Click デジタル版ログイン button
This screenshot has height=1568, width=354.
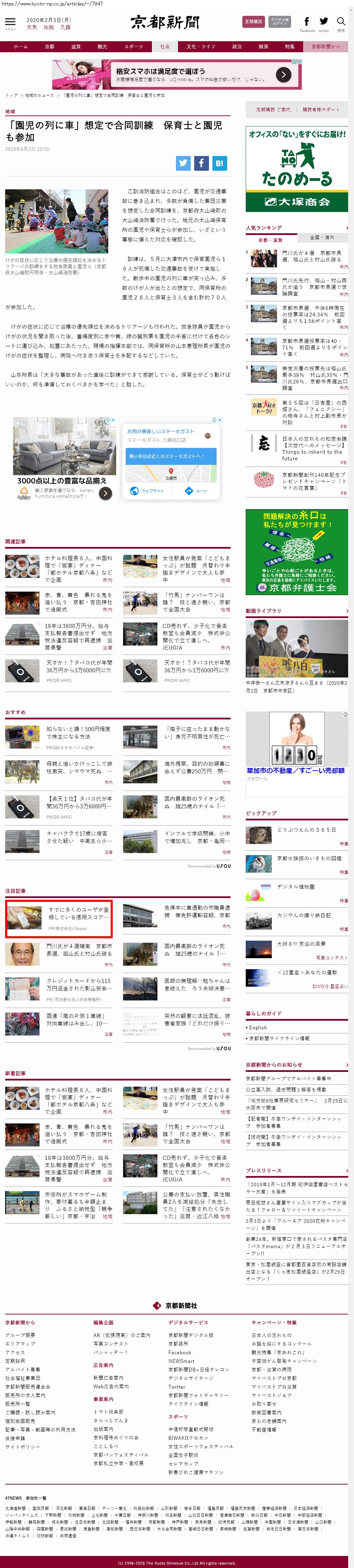[x=280, y=22]
